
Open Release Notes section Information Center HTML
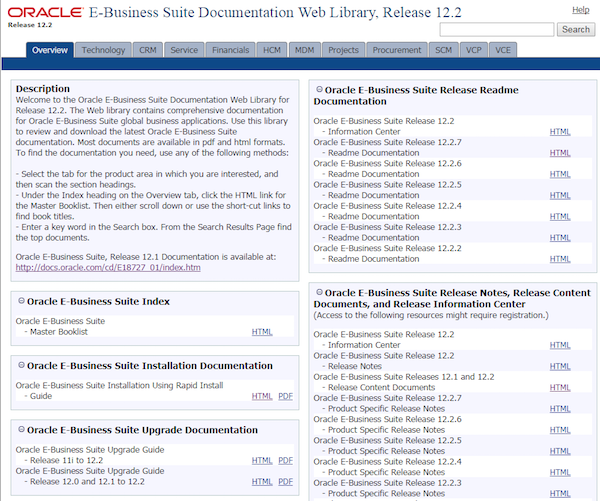560,345
